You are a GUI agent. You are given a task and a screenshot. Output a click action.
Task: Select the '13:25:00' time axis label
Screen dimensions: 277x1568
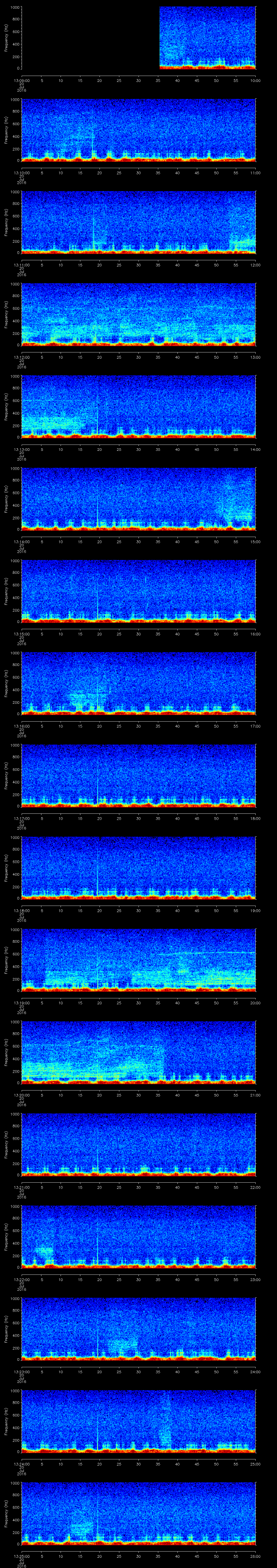click(x=21, y=1556)
